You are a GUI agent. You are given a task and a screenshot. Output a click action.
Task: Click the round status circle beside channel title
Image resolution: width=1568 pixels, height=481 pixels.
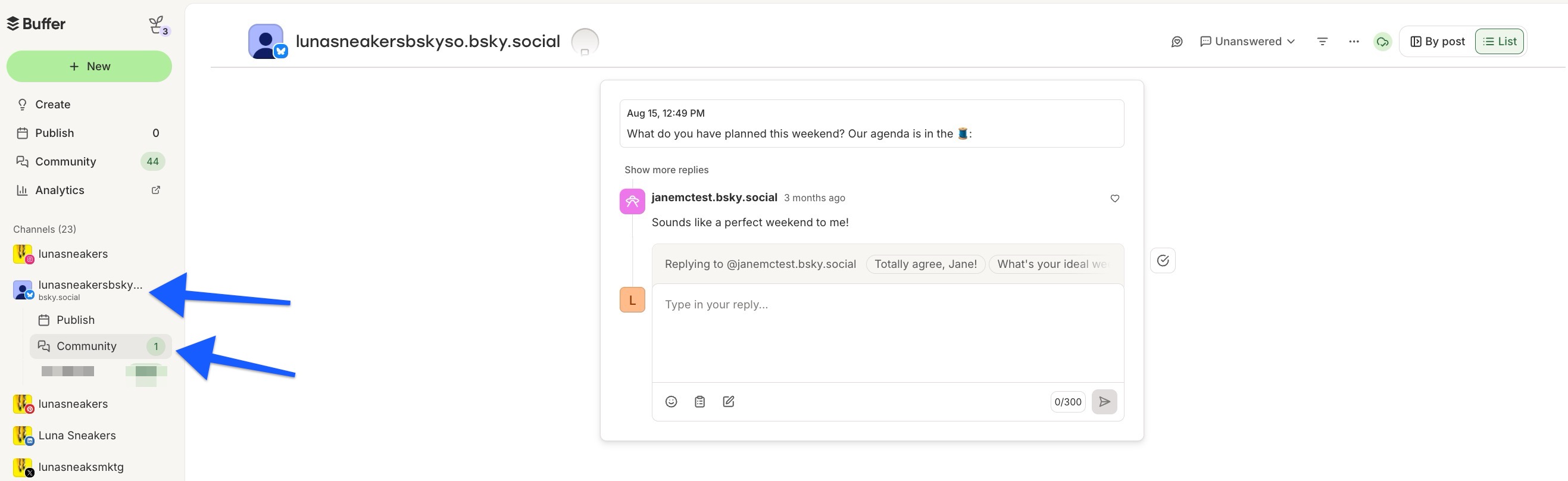pyautogui.click(x=585, y=42)
